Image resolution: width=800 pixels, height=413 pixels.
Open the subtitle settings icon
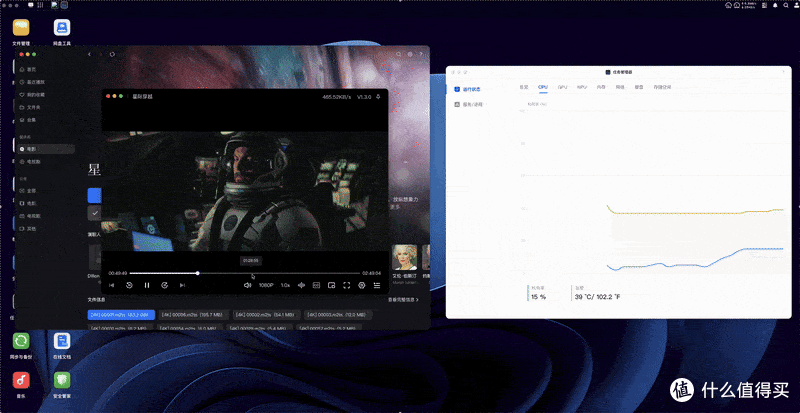316,285
